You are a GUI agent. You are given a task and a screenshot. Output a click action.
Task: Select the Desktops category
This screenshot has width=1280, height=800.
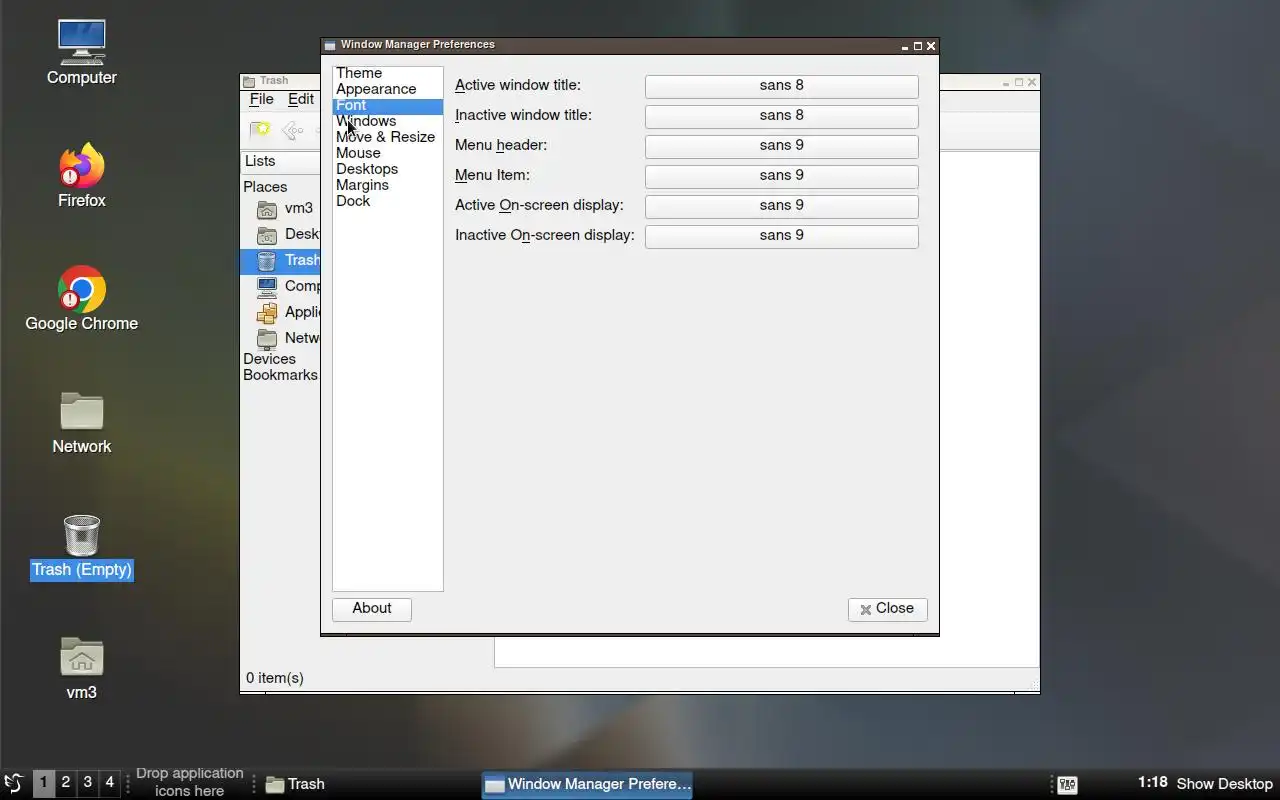click(388, 169)
